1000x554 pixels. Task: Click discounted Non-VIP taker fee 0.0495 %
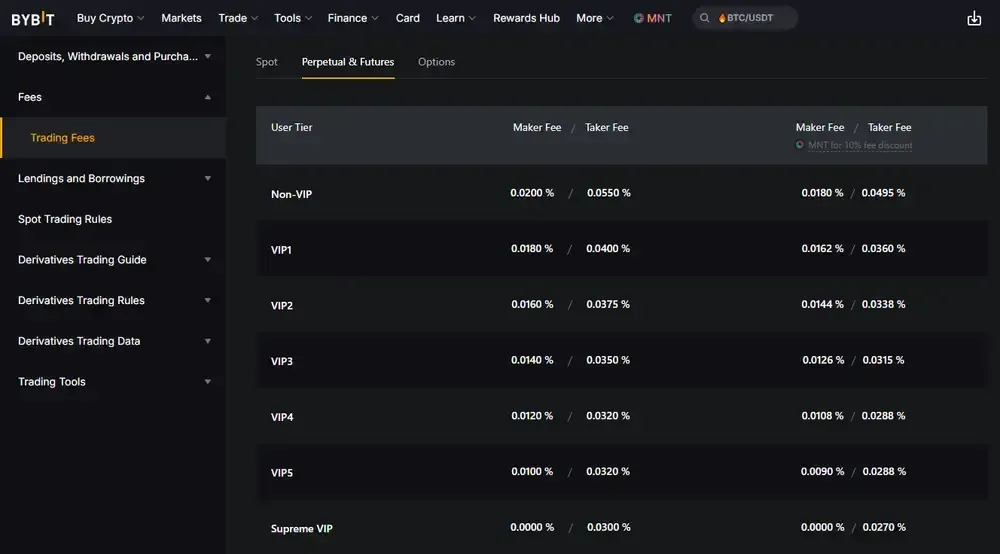[883, 193]
